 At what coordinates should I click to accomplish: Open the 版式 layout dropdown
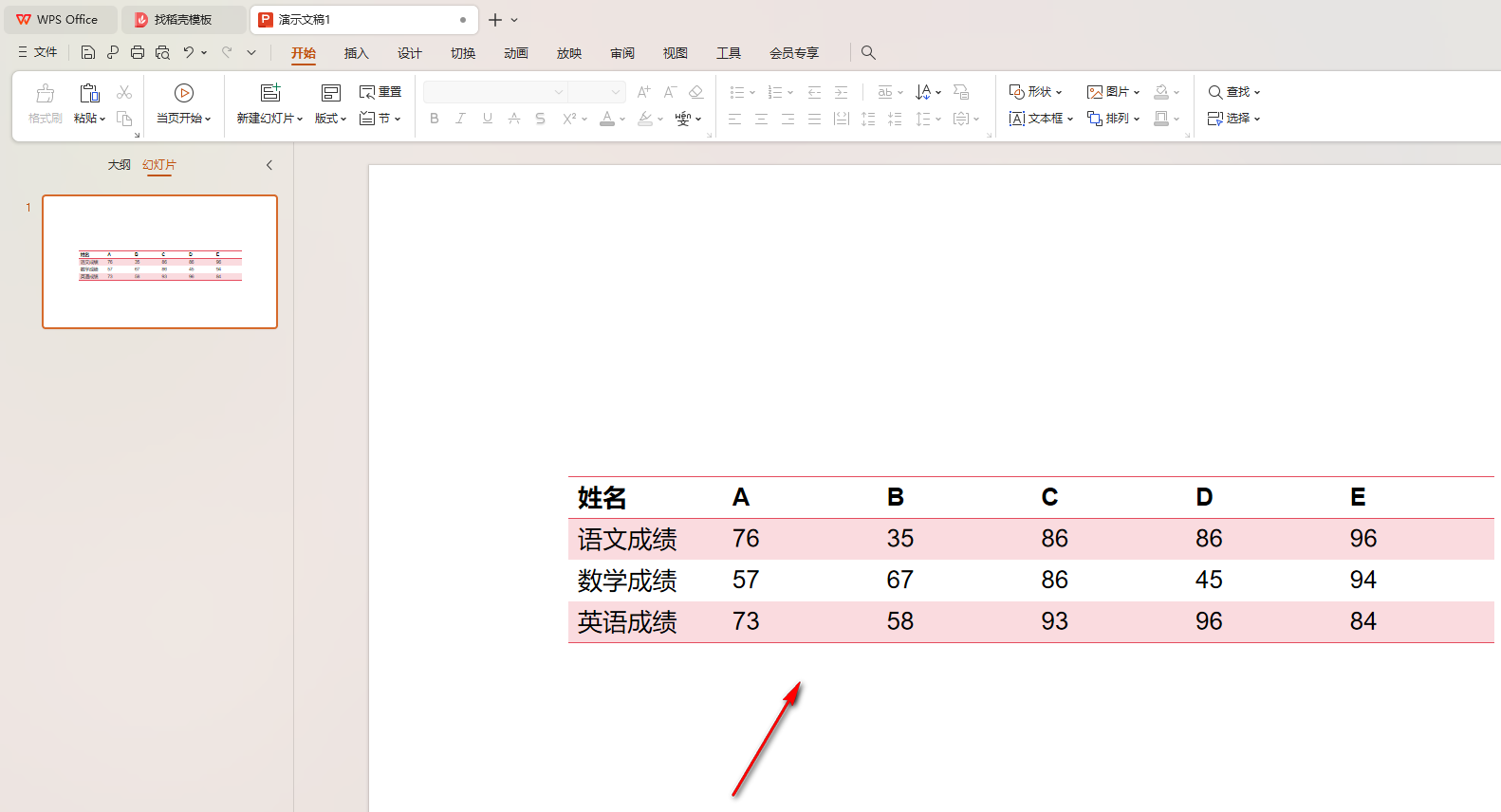tap(330, 119)
